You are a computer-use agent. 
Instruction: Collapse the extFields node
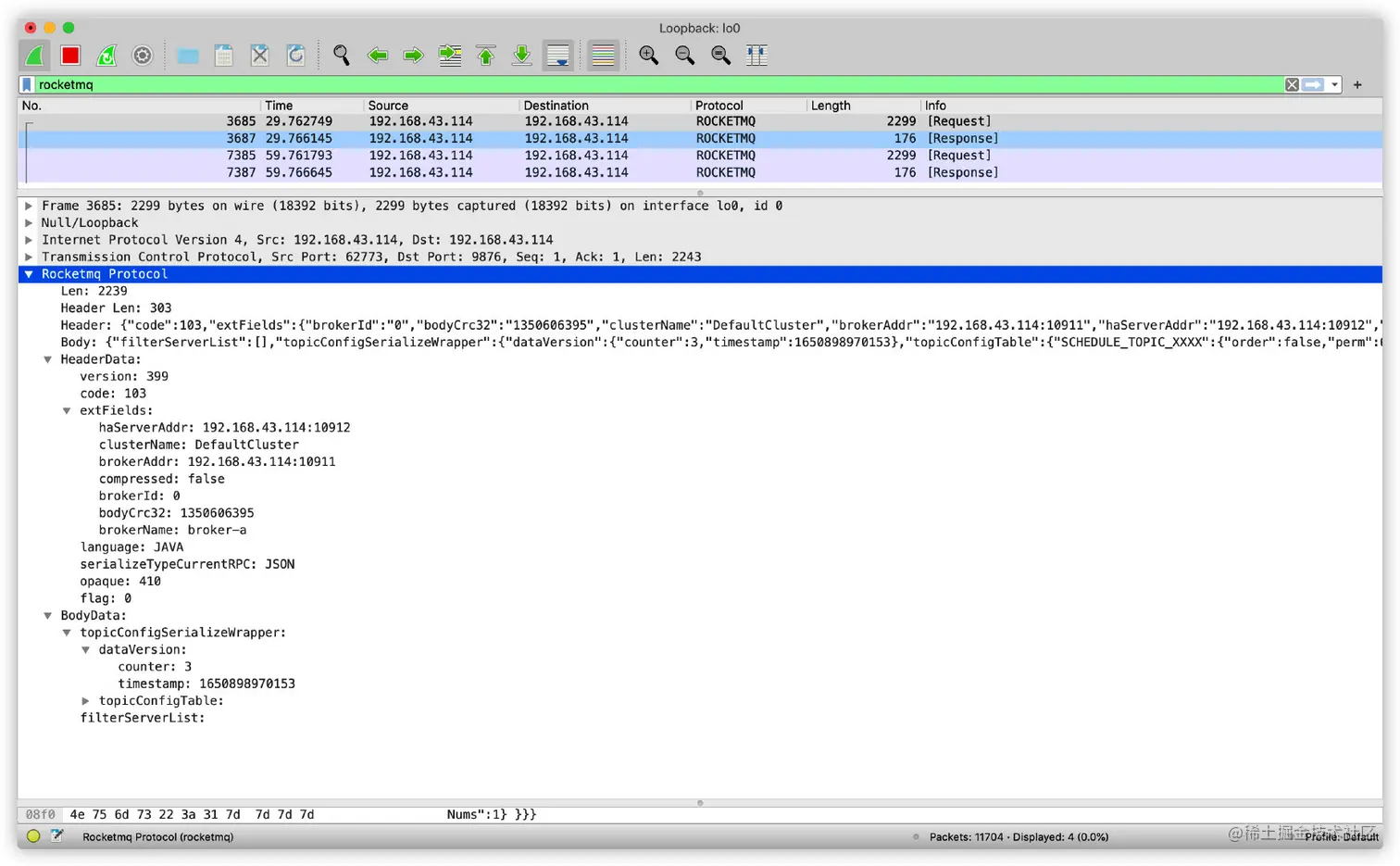click(67, 410)
